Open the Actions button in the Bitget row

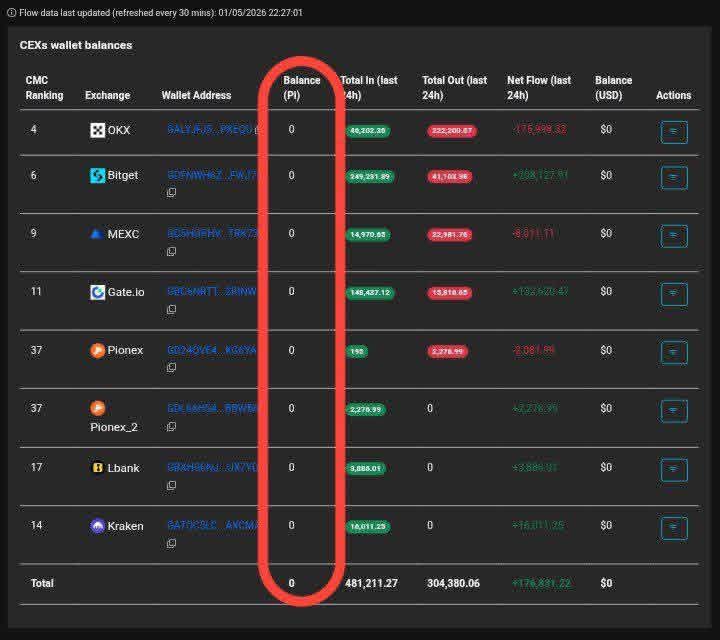674,178
